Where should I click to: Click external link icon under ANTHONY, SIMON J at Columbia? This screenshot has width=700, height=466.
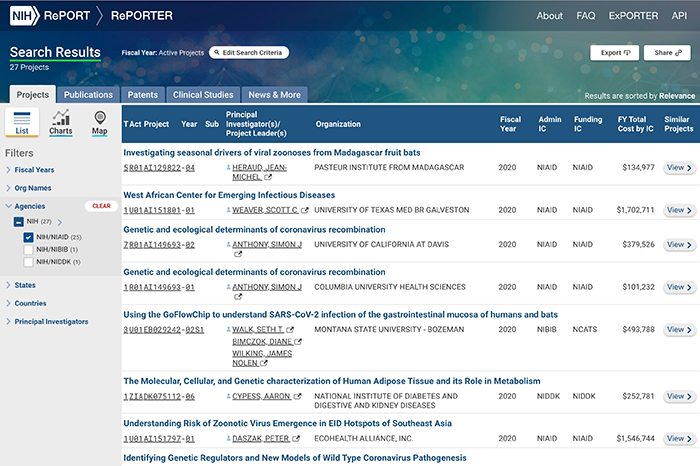point(238,296)
